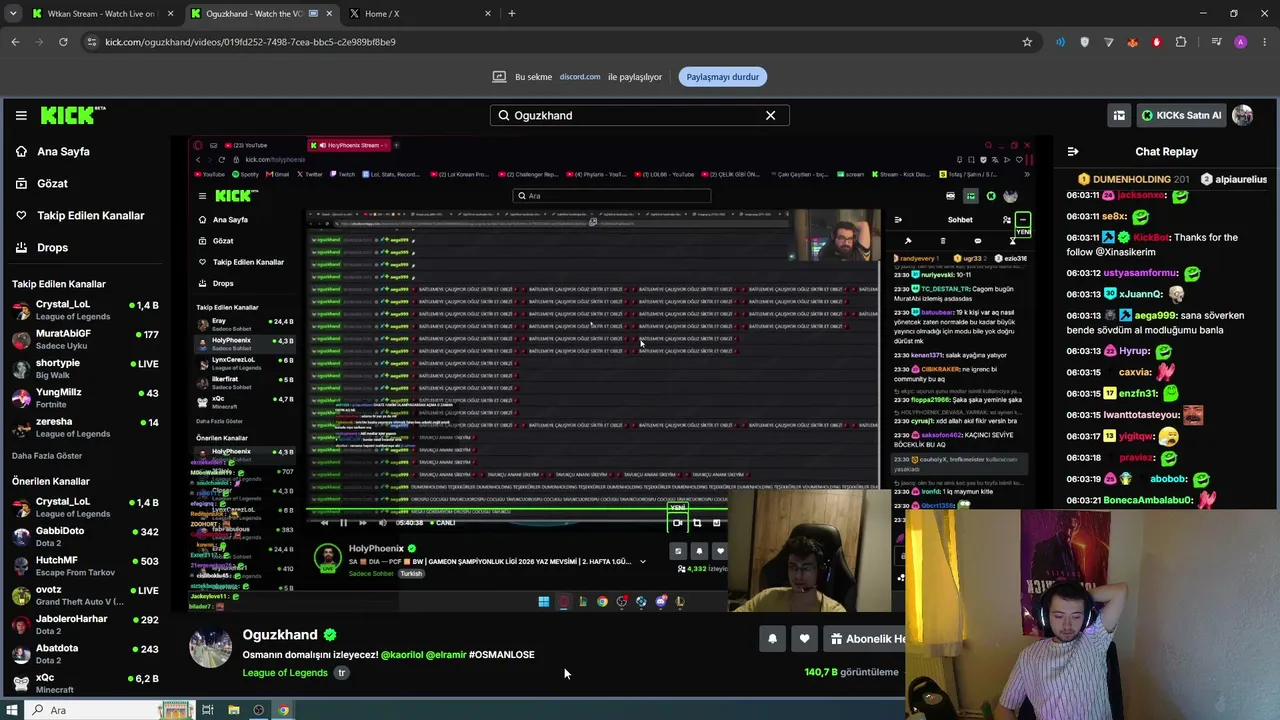
Task: Collapse the Chat Replay panel
Action: [x=1073, y=152]
